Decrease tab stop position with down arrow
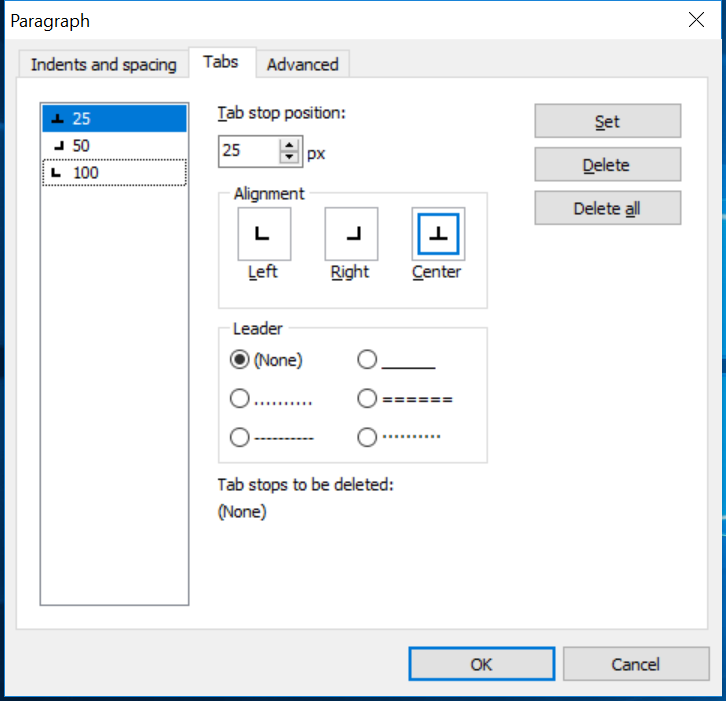Screen dimensions: 726x701 (289, 158)
